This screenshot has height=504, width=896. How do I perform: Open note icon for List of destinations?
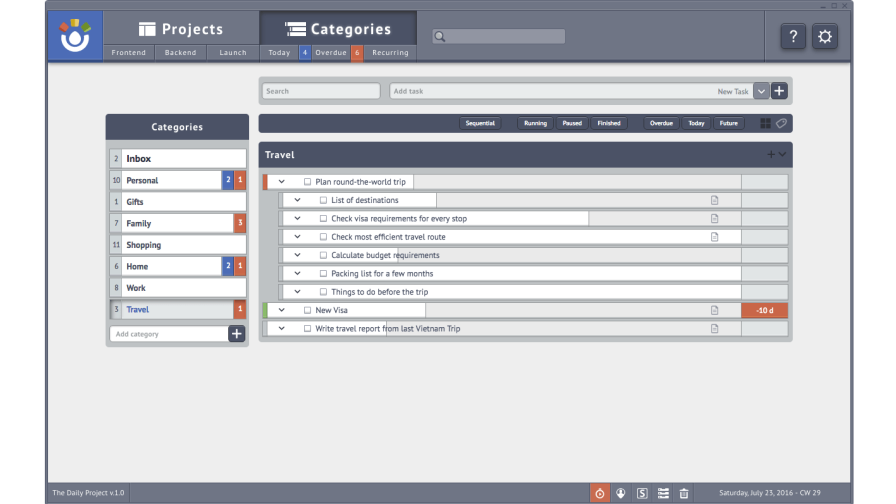pyautogui.click(x=714, y=200)
